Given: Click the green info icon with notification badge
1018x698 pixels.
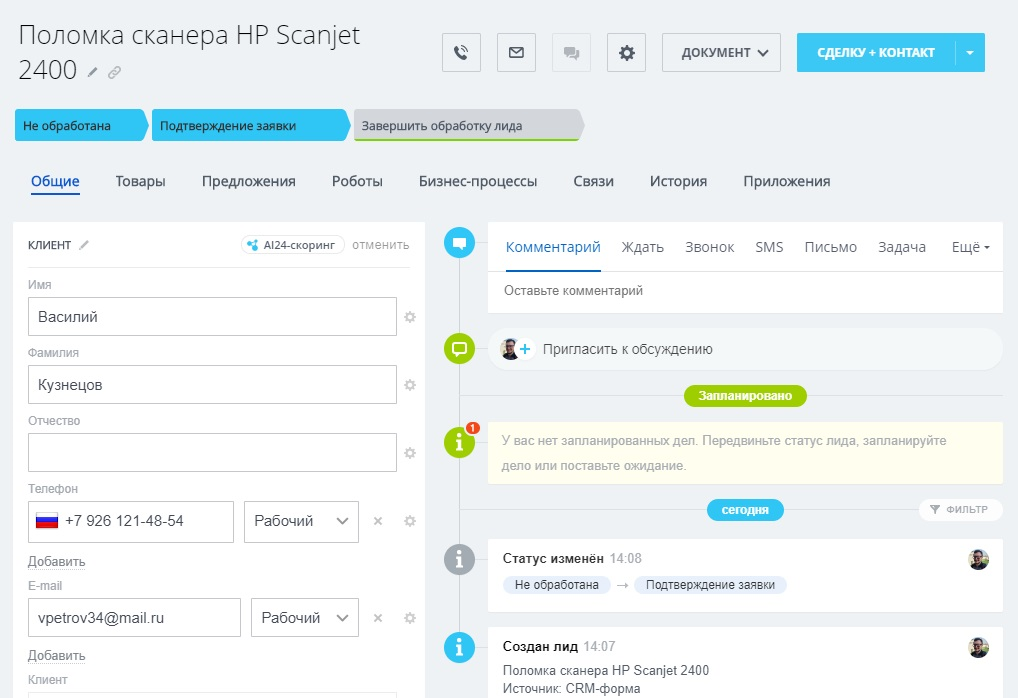Looking at the screenshot, I should point(459,442).
